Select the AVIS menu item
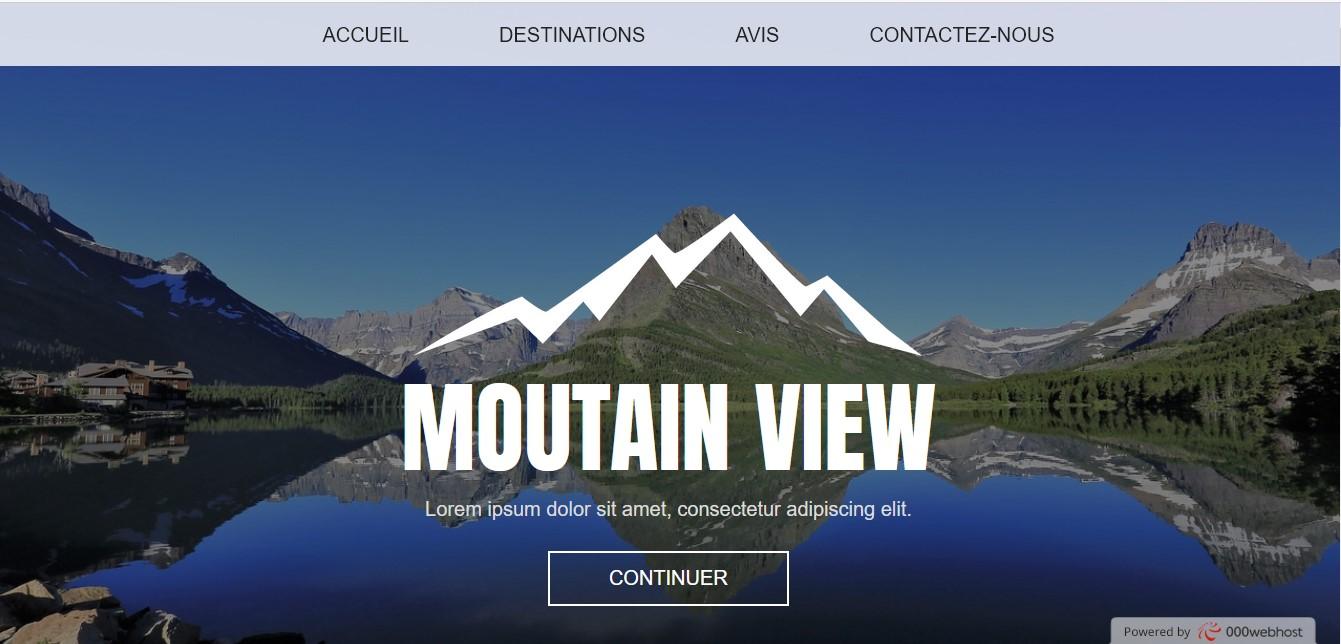This screenshot has height=644, width=1341. click(x=757, y=35)
